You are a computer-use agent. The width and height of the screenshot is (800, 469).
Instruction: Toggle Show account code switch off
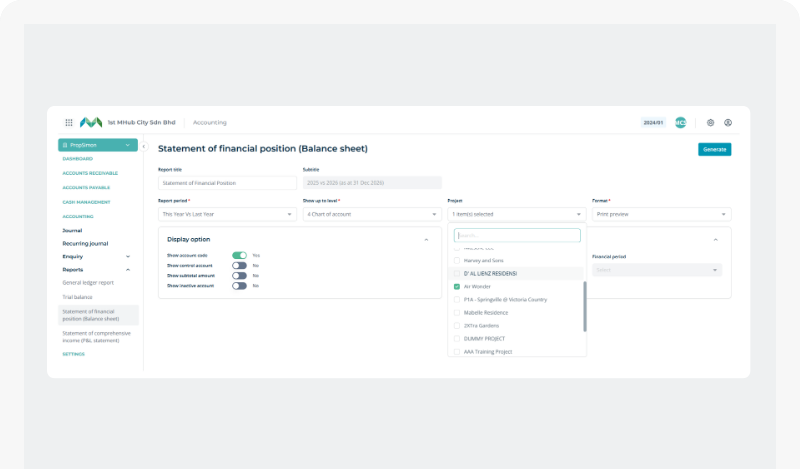point(239,255)
